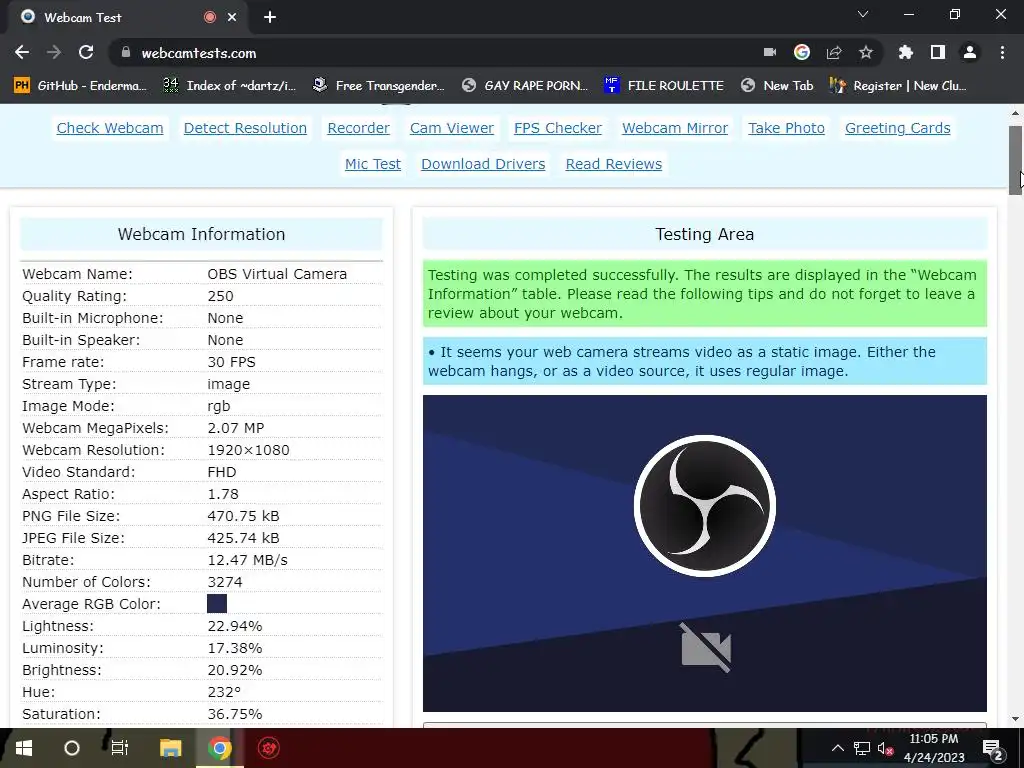Click the 12.47 MB/s bitrate value

click(x=247, y=560)
